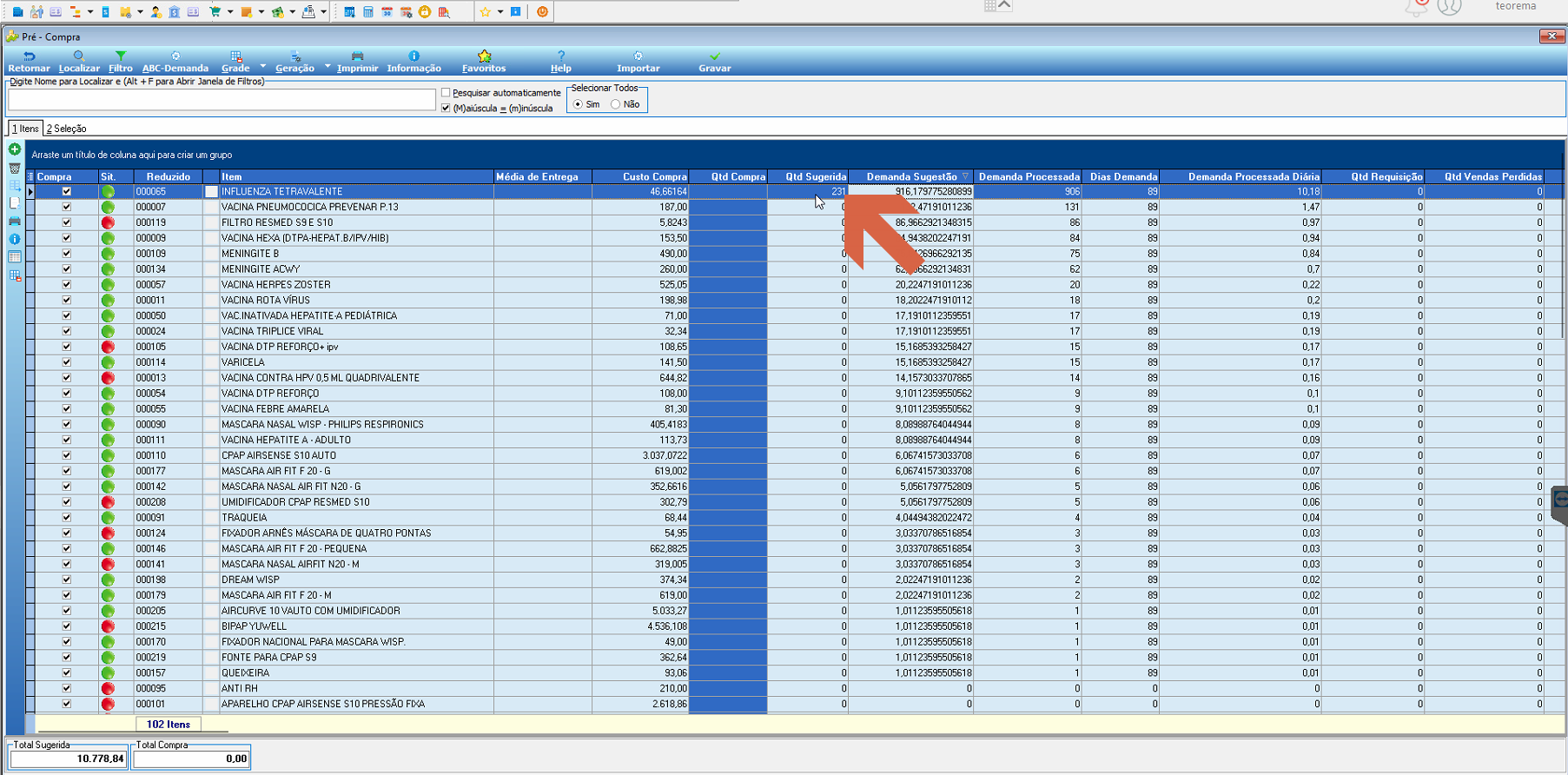This screenshot has width=1568, height=775.
Task: Switch to the 2 Seleção tab
Action: pyautogui.click(x=67, y=129)
